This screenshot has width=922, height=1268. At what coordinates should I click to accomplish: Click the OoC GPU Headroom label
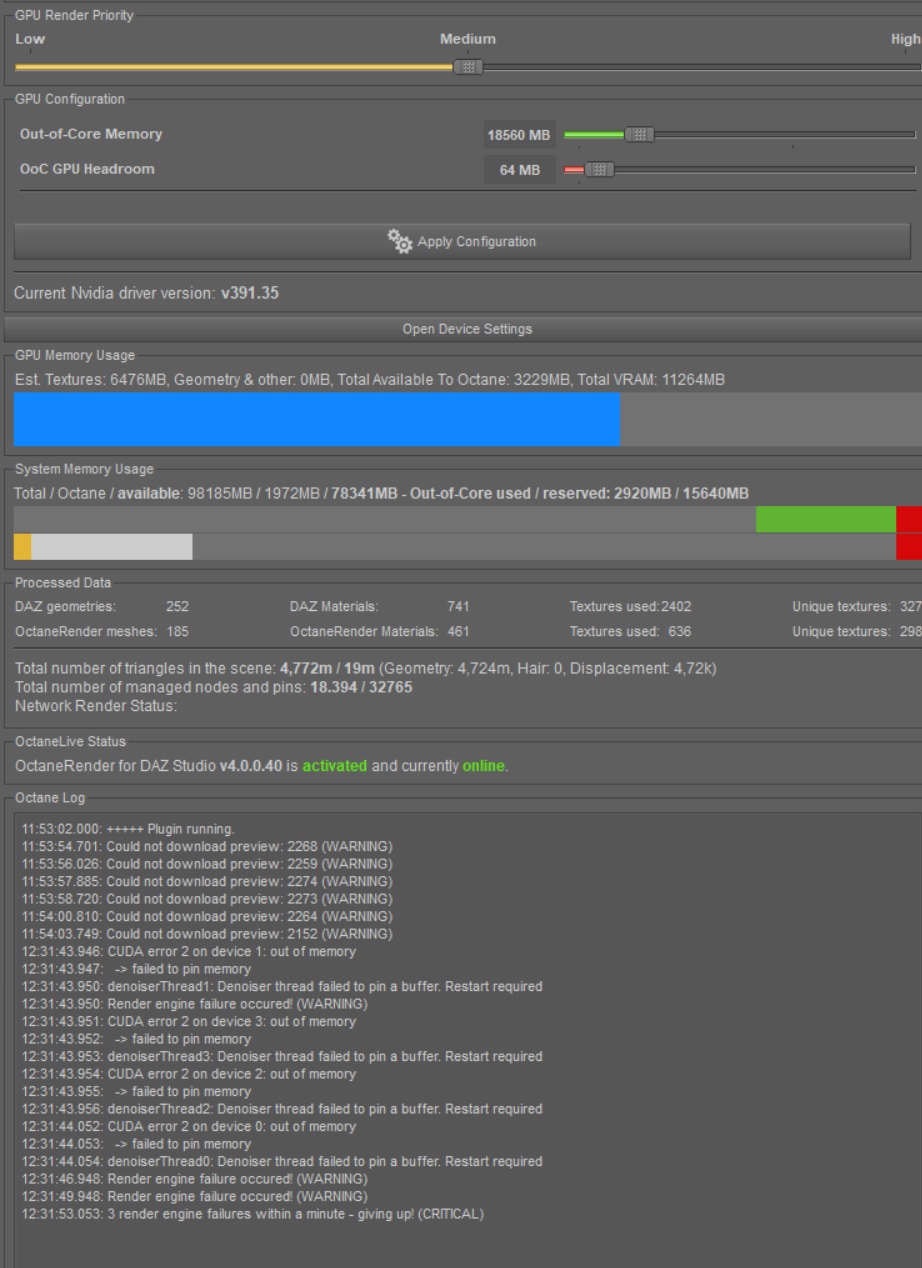point(87,169)
